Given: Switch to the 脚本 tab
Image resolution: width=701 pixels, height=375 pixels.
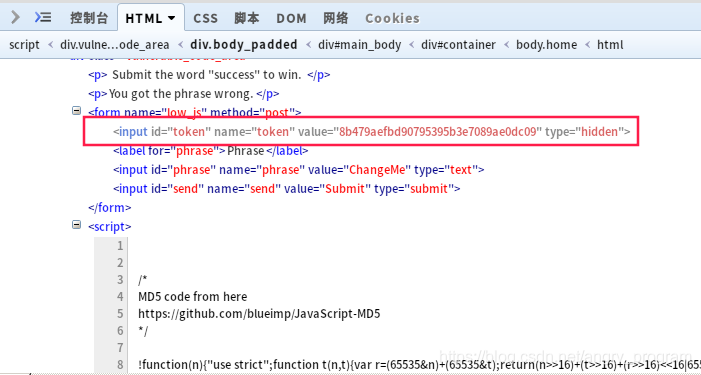Looking at the screenshot, I should coord(247,18).
